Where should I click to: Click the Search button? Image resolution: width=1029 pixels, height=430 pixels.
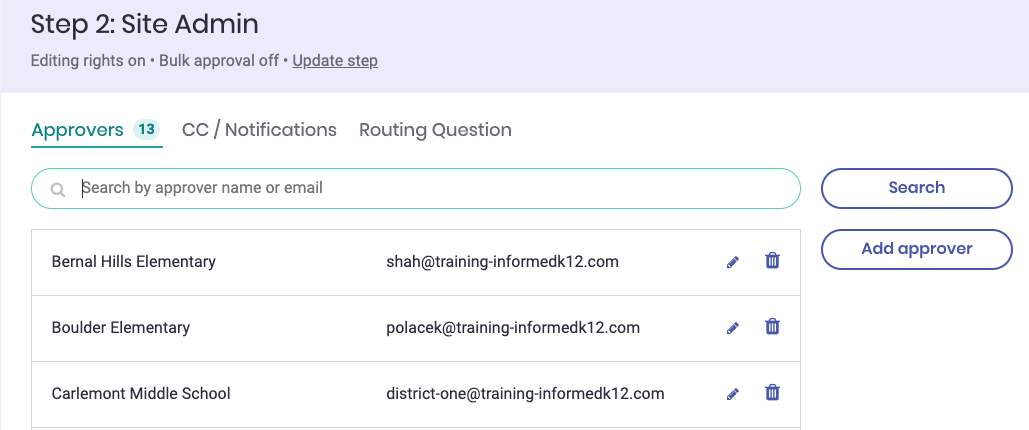pyautogui.click(x=917, y=188)
